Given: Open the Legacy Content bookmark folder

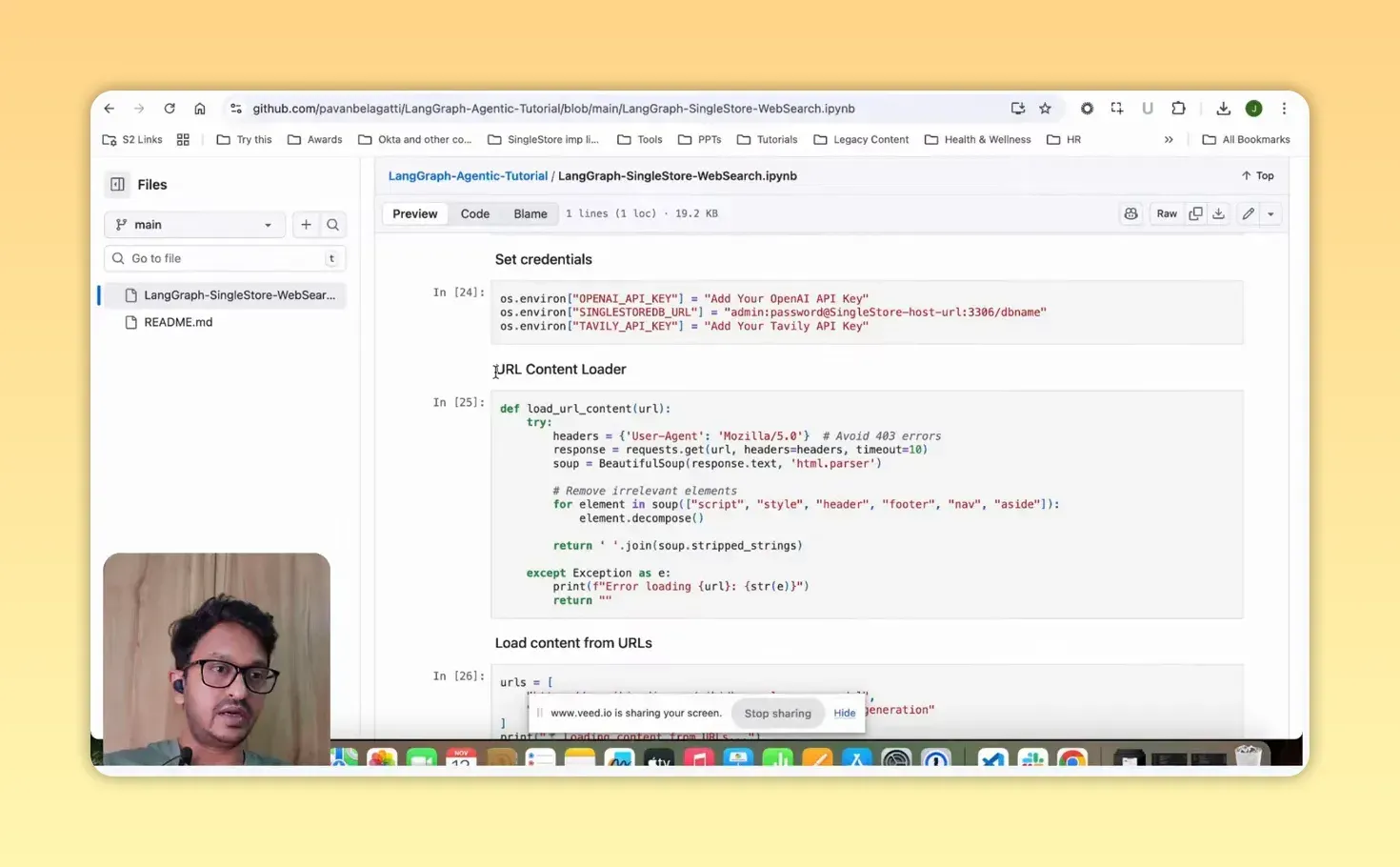Looking at the screenshot, I should tap(862, 139).
